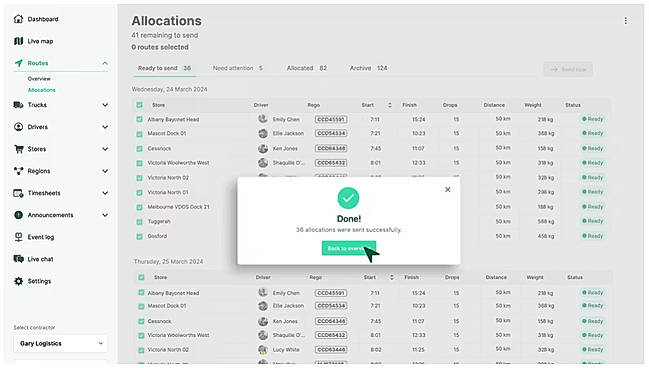Open the Gary Logistics contractor dropdown
649x368 pixels.
coord(60,343)
